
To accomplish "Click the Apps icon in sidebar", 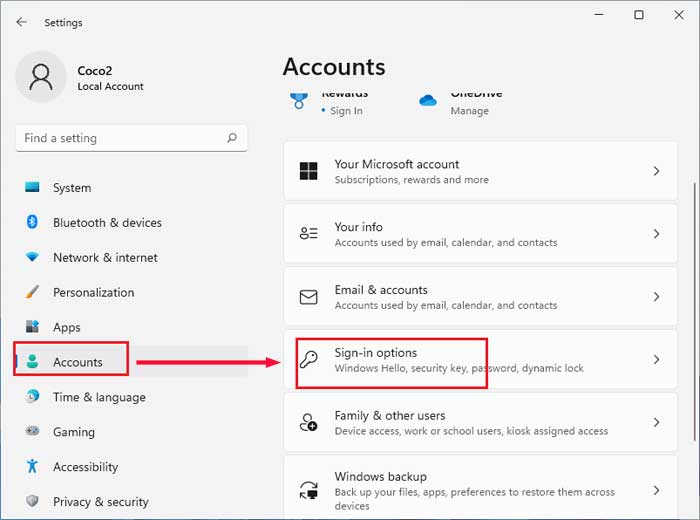I will point(32,327).
